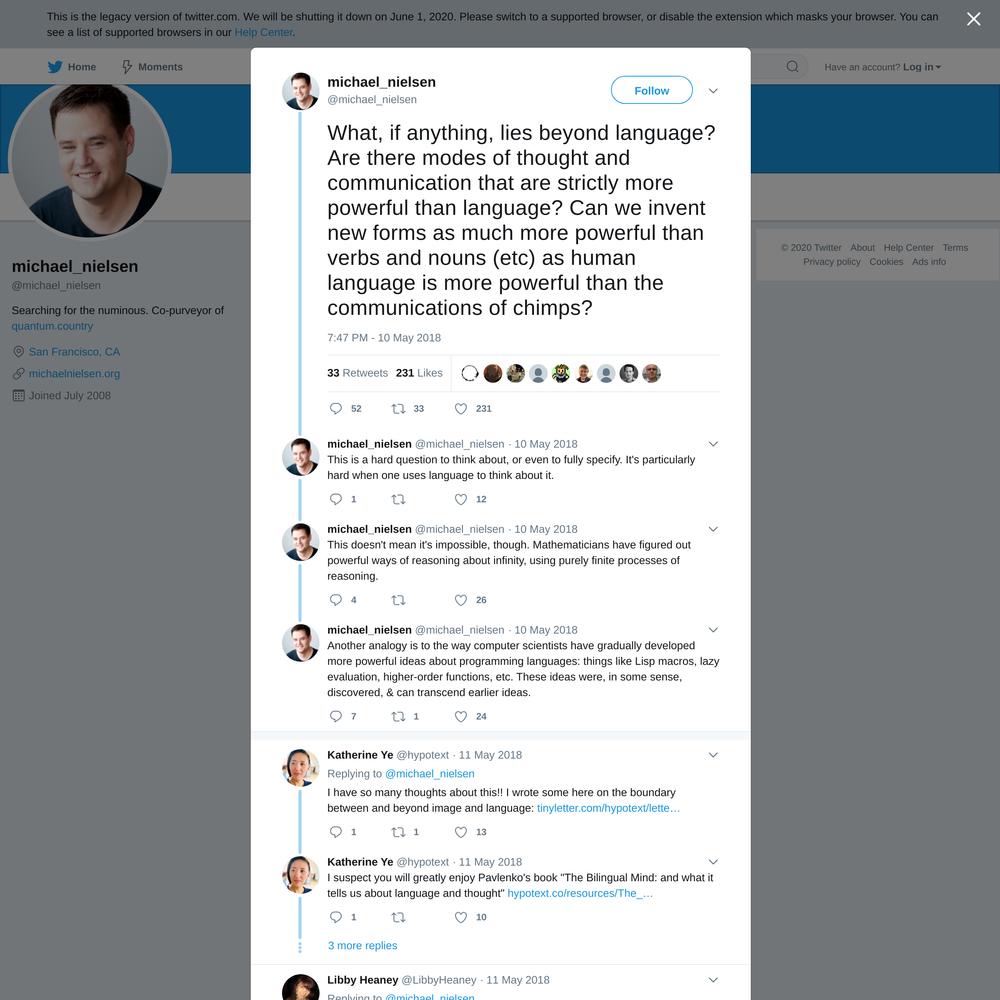Image resolution: width=1000 pixels, height=1000 pixels.
Task: Dismiss the legacy version banner
Action: click(973, 19)
